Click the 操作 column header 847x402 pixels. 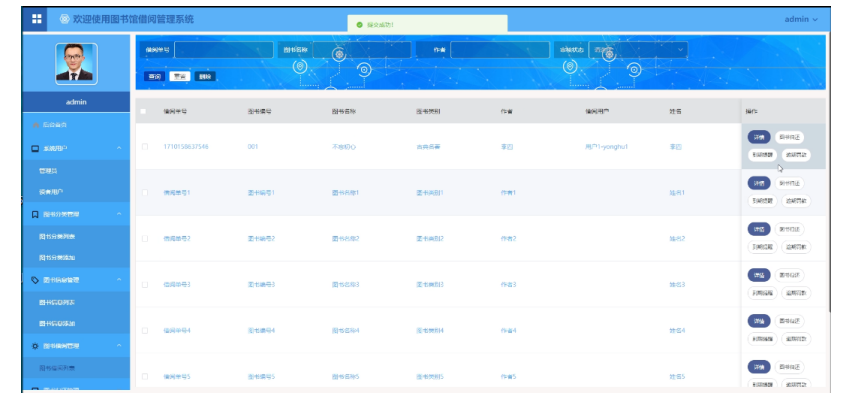click(751, 111)
